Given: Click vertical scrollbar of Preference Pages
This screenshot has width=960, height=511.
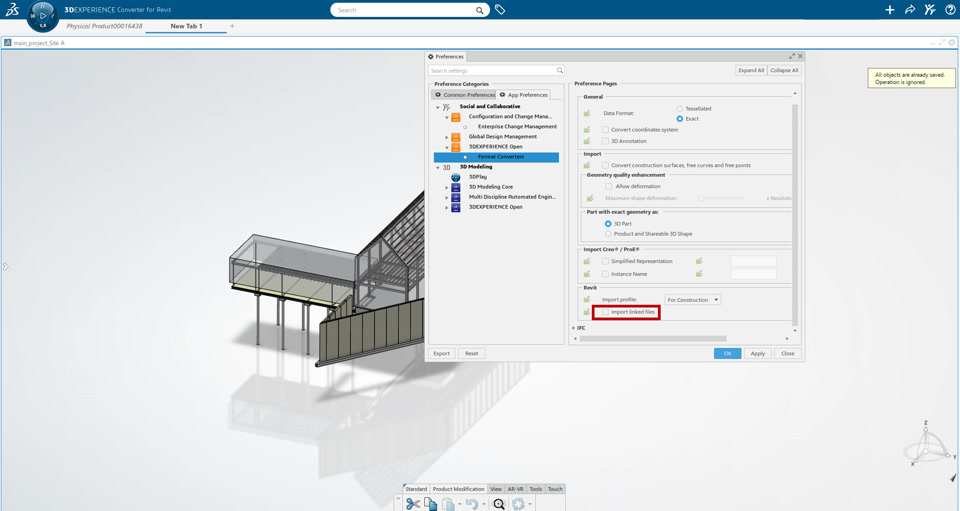Looking at the screenshot, I should (795, 214).
